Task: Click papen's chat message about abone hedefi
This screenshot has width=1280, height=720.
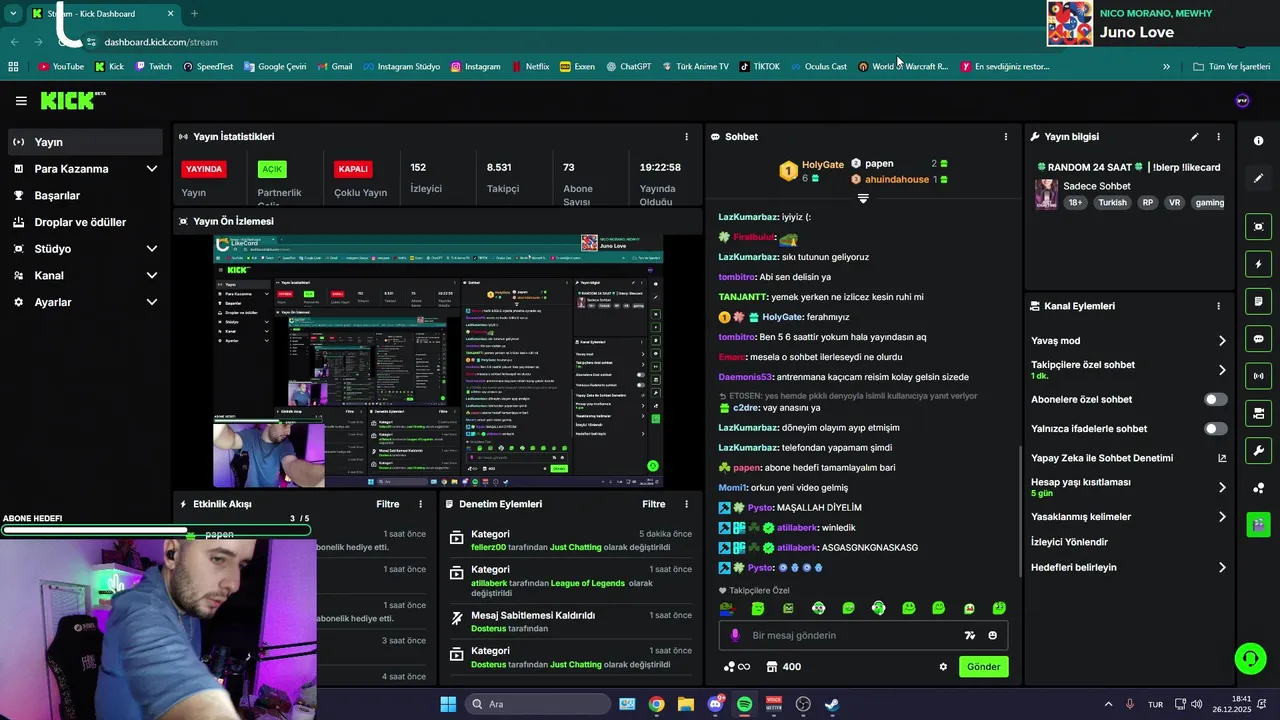Action: (807, 468)
